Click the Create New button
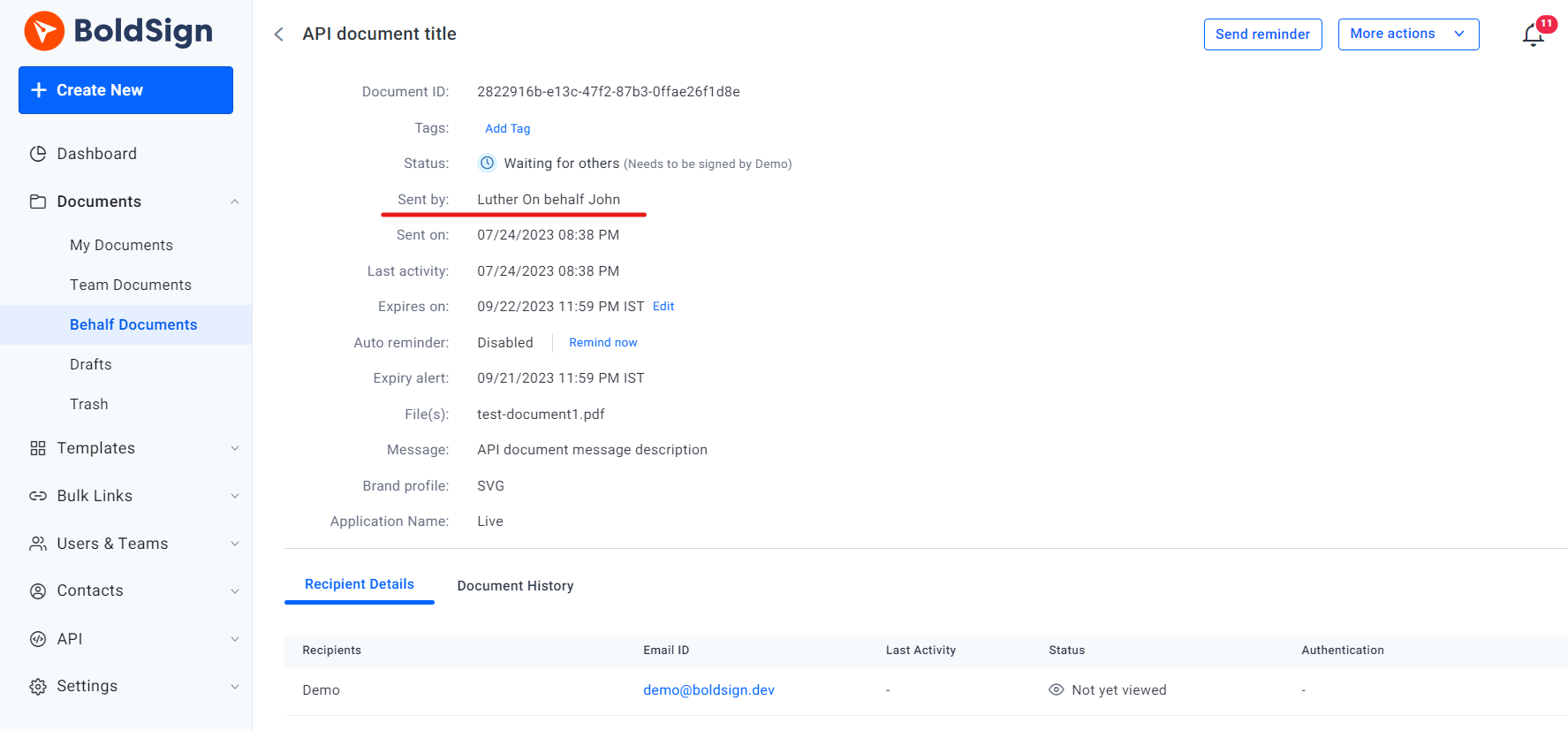Image resolution: width=1568 pixels, height=731 pixels. pos(125,90)
